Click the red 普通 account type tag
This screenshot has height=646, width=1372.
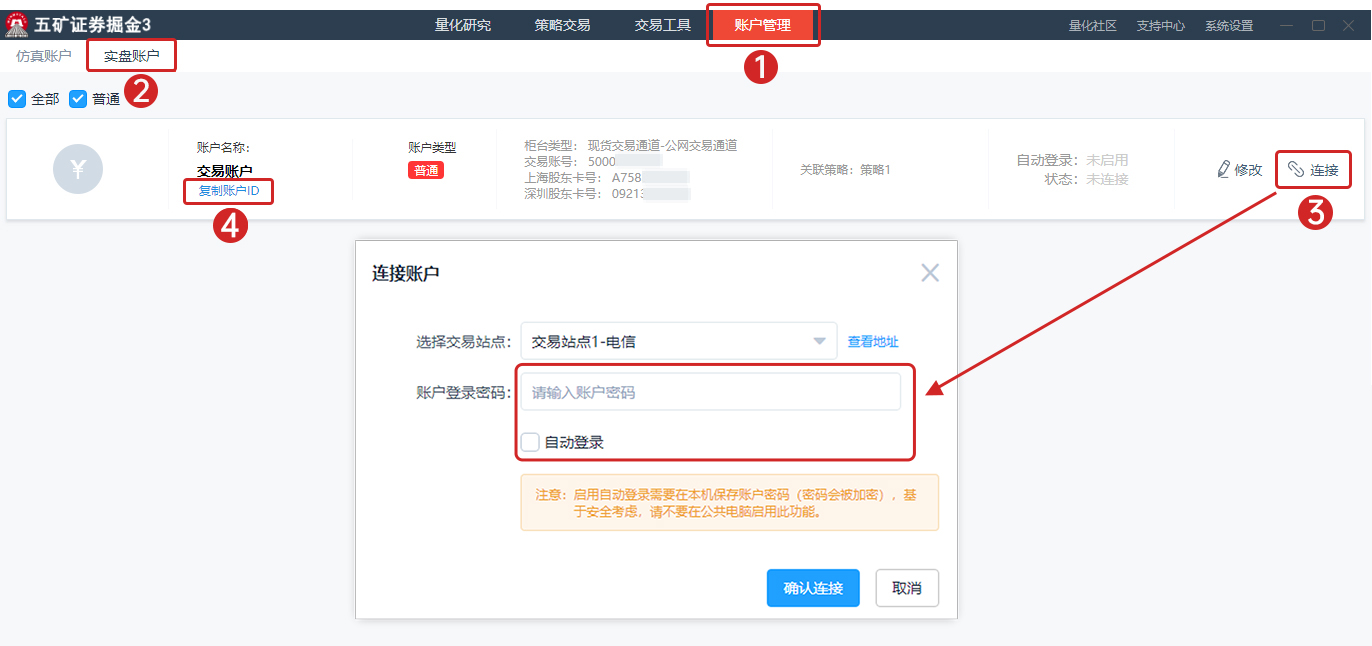click(426, 170)
